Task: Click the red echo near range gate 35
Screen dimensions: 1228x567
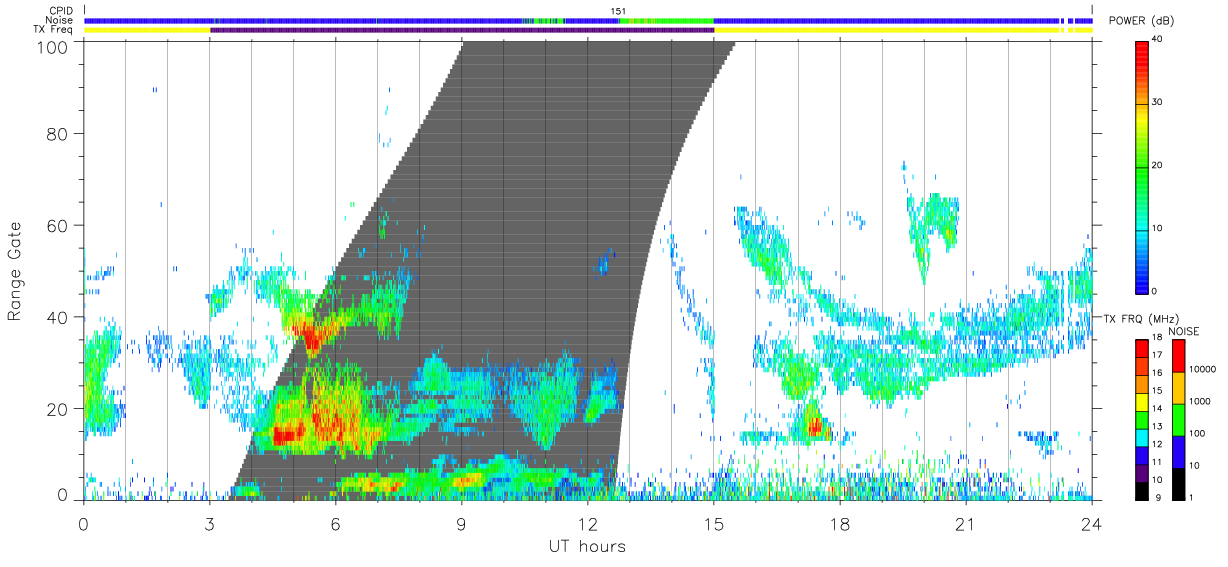Action: pyautogui.click(x=312, y=338)
